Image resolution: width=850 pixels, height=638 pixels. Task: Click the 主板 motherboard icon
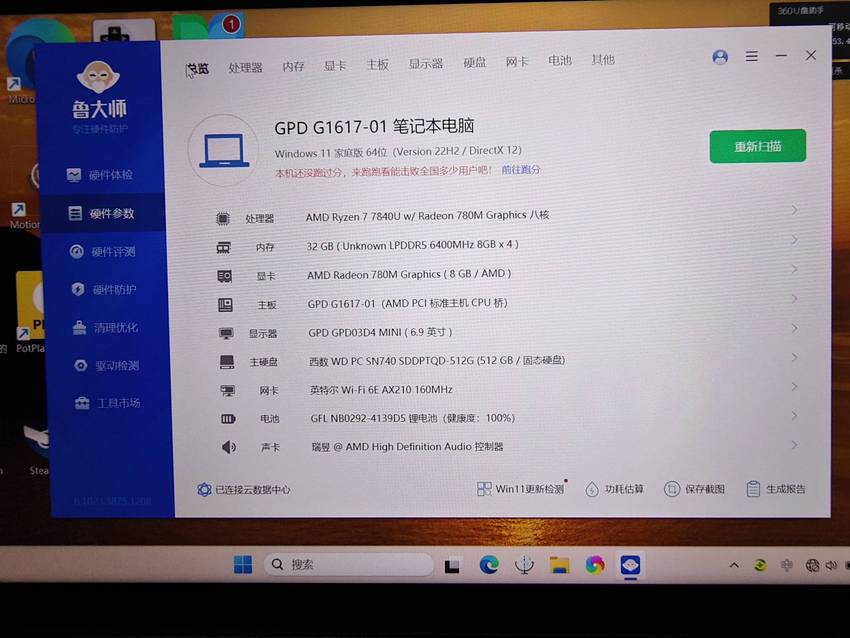[x=225, y=305]
